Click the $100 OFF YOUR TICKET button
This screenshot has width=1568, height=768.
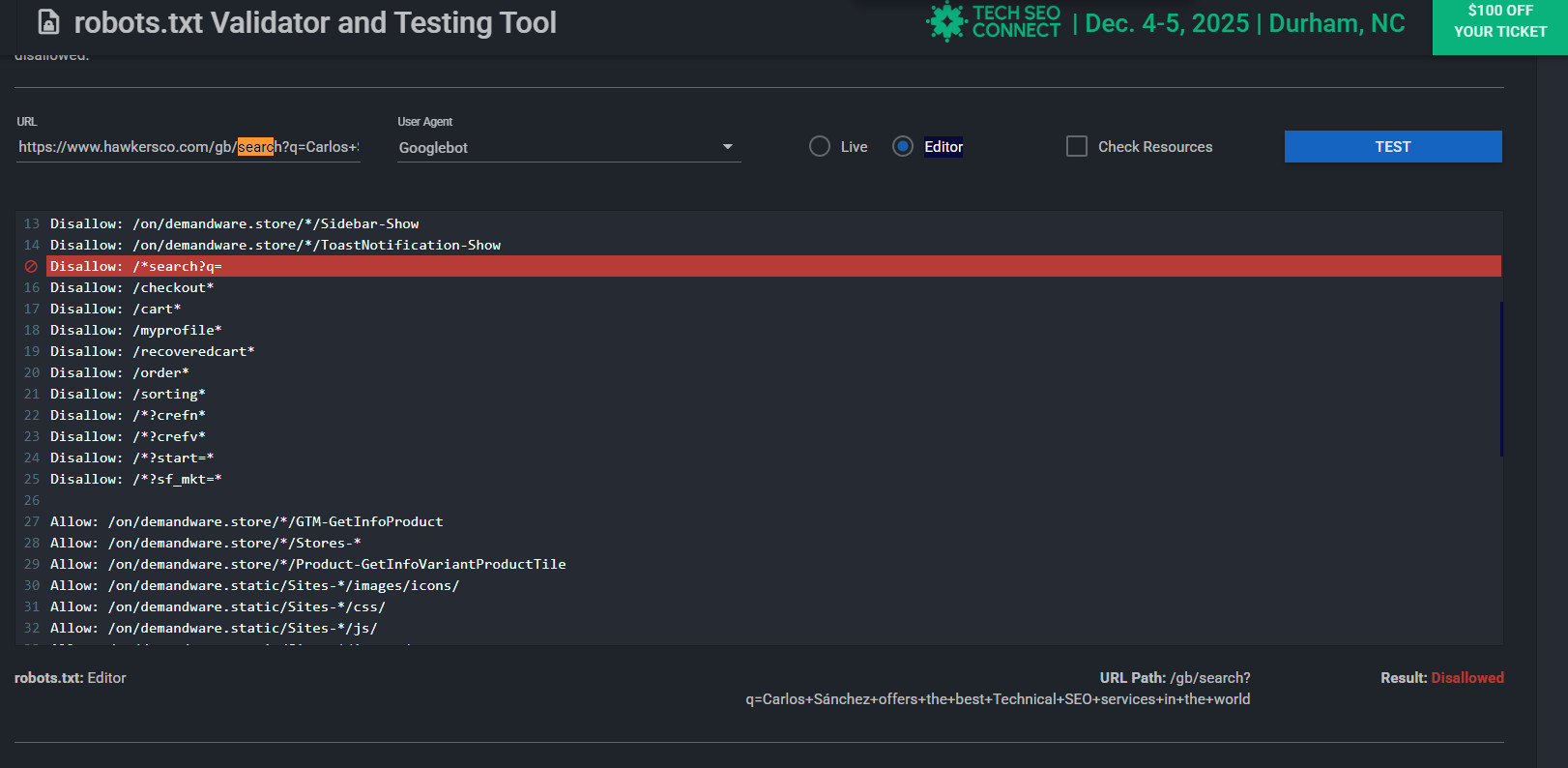[x=1499, y=22]
